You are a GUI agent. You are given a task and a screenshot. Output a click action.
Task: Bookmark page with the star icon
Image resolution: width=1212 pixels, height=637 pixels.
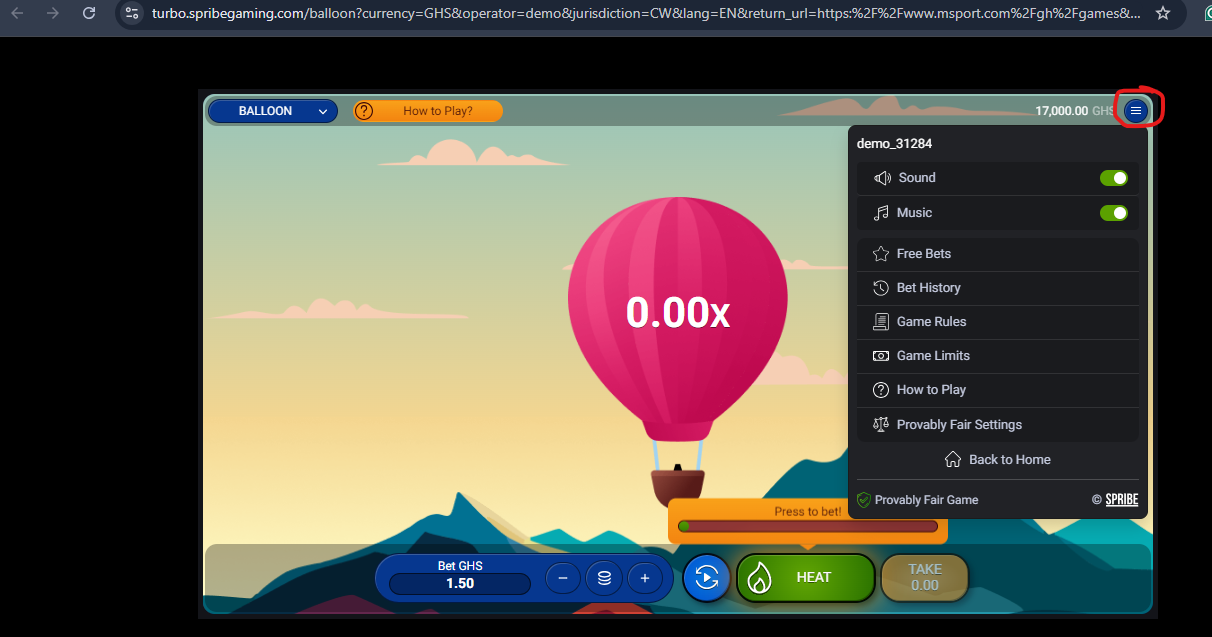point(1162,13)
